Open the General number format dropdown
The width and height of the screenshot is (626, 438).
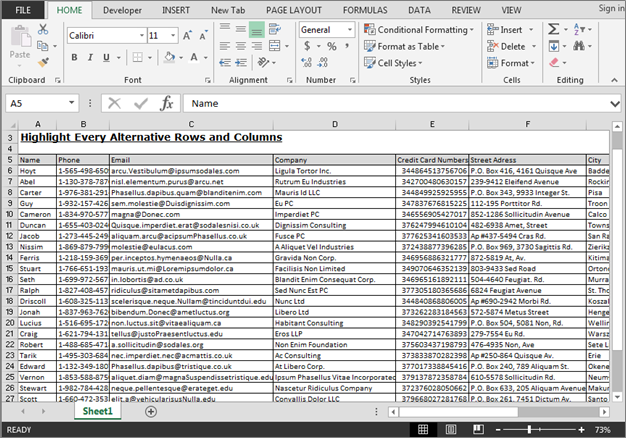tap(350, 30)
